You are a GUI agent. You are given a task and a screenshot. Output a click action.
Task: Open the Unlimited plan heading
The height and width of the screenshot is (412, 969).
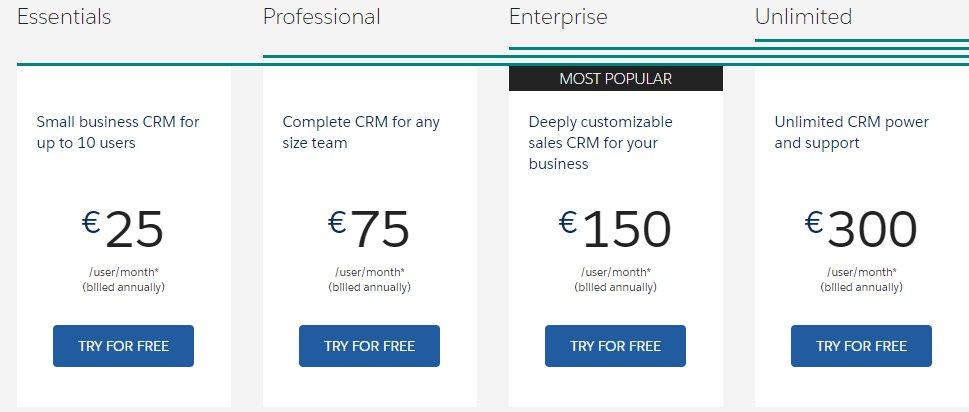coord(803,17)
